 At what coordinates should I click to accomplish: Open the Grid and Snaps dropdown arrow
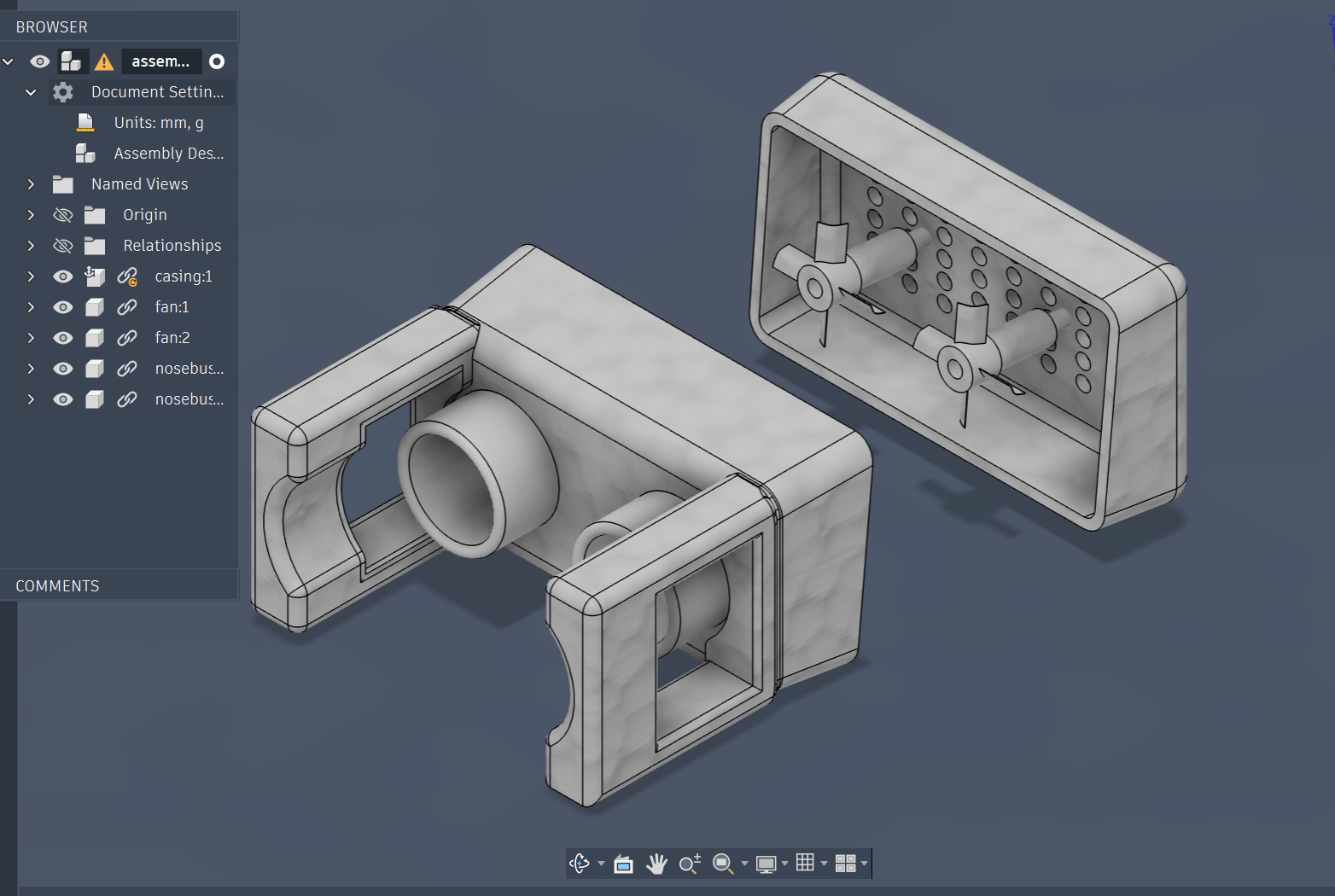(824, 864)
